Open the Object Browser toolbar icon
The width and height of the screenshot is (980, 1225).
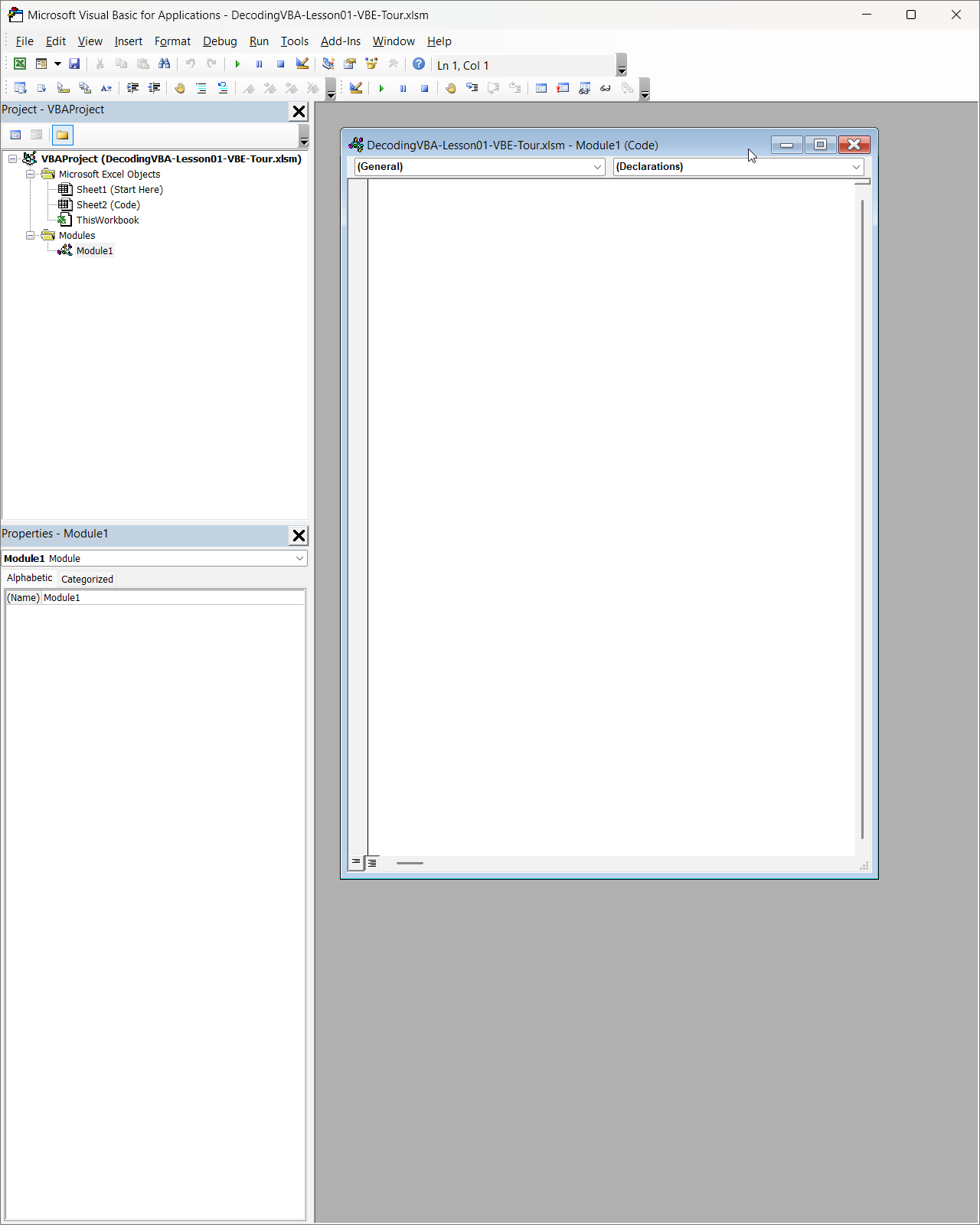coord(371,64)
